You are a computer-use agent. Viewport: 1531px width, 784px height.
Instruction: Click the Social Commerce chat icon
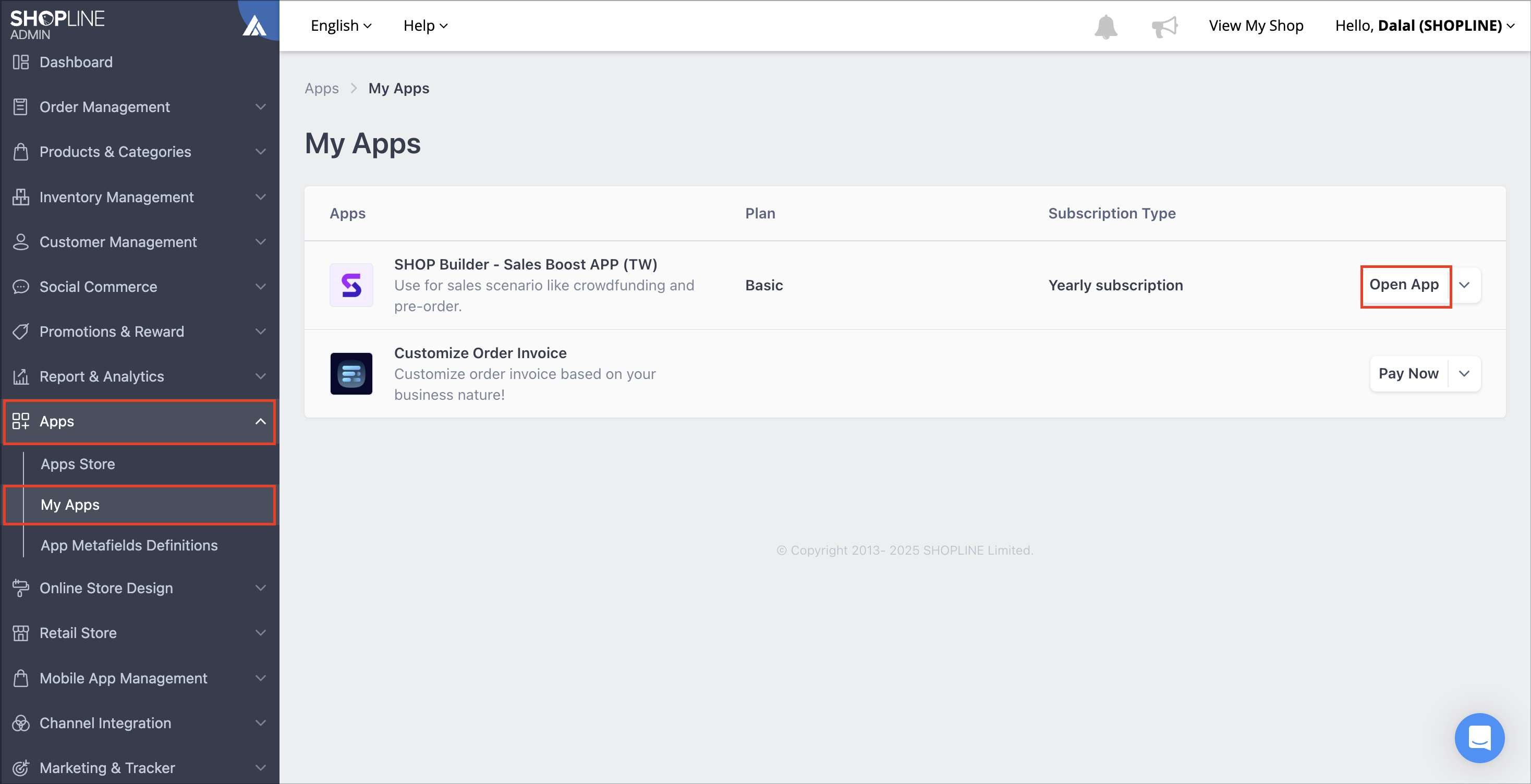coord(21,287)
